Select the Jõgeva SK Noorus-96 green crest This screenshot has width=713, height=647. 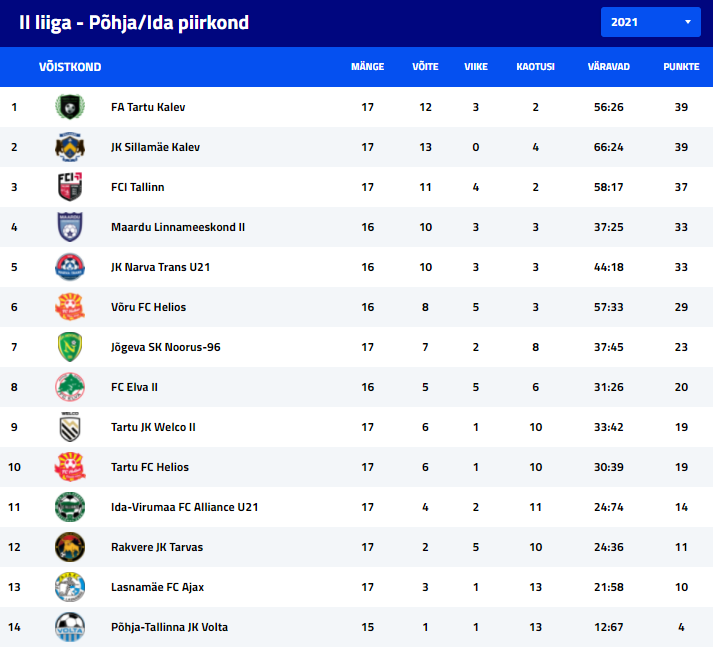pyautogui.click(x=70, y=347)
